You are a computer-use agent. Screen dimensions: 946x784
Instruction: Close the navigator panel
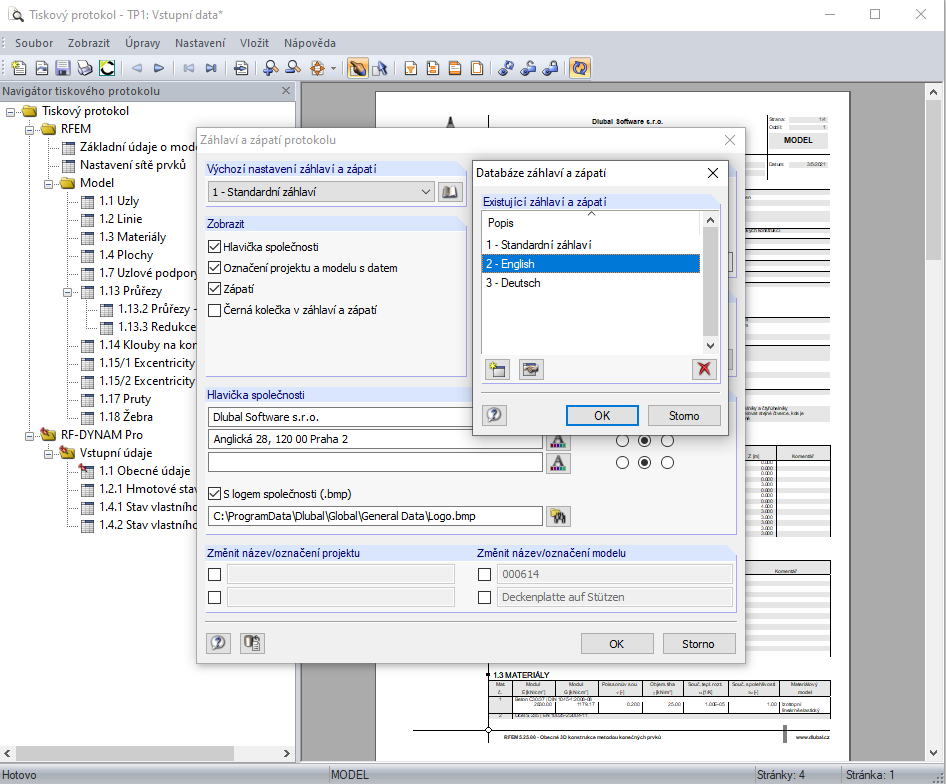286,91
